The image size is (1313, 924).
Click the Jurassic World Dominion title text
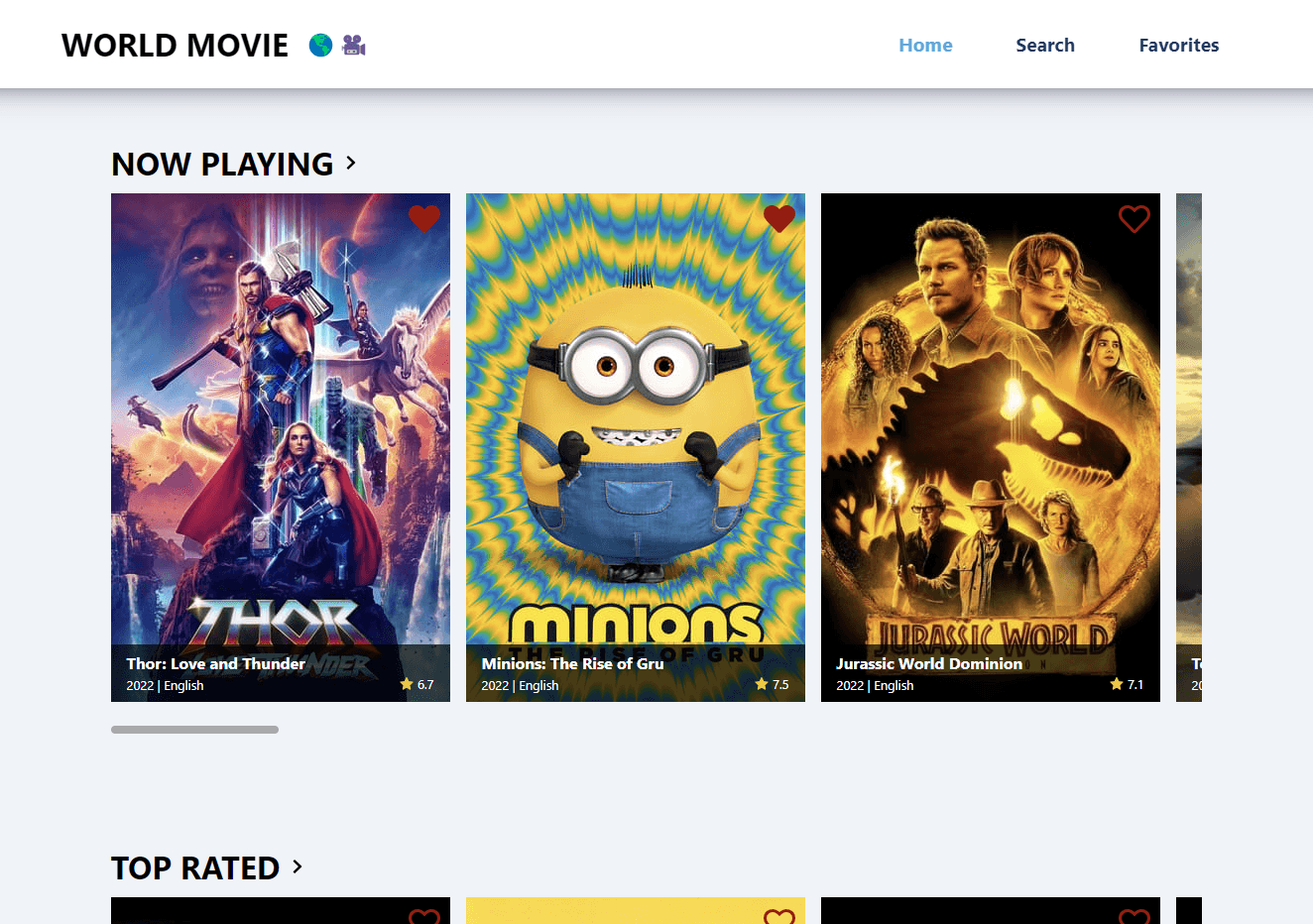click(x=929, y=663)
